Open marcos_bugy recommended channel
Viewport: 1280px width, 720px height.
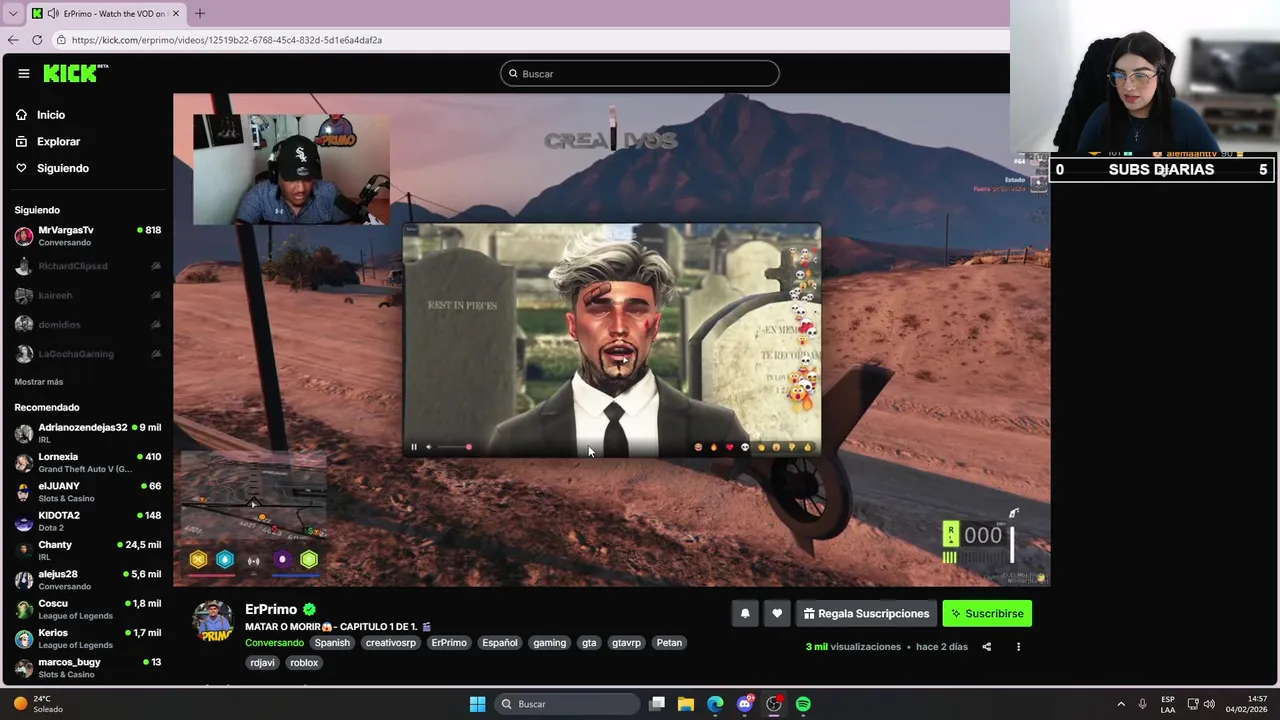(87, 667)
